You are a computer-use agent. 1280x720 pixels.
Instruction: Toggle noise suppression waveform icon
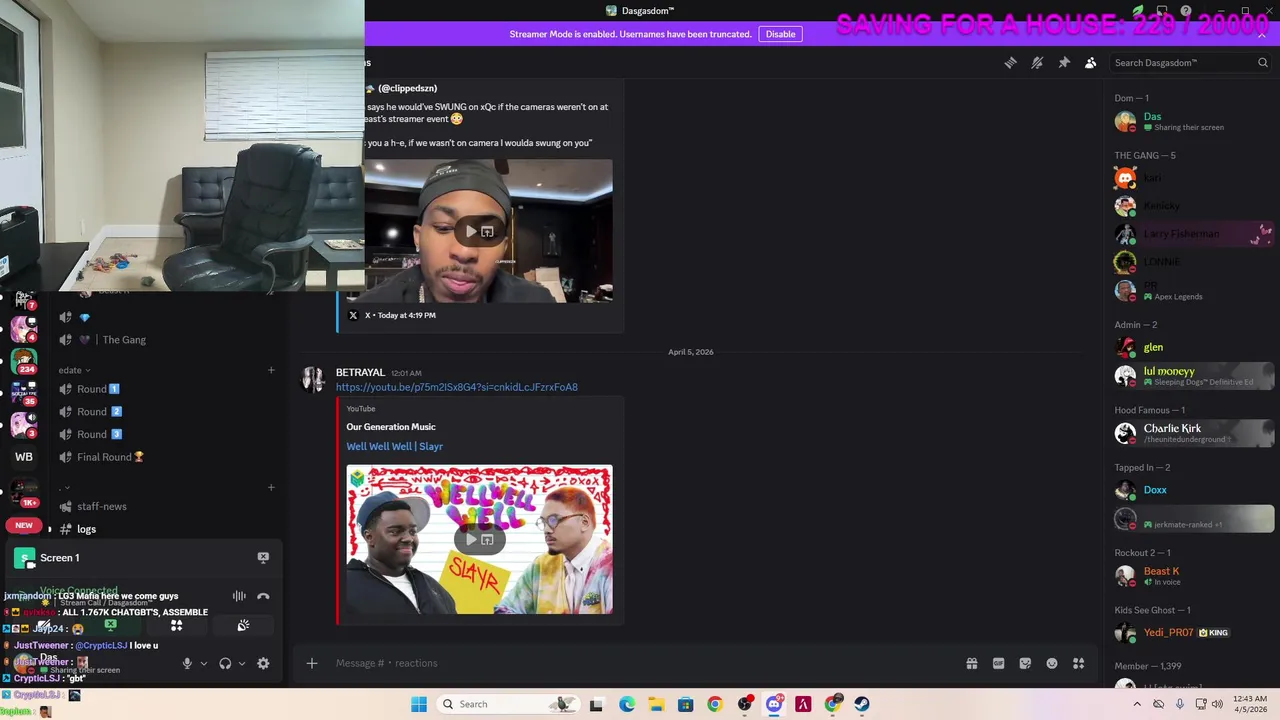(239, 596)
